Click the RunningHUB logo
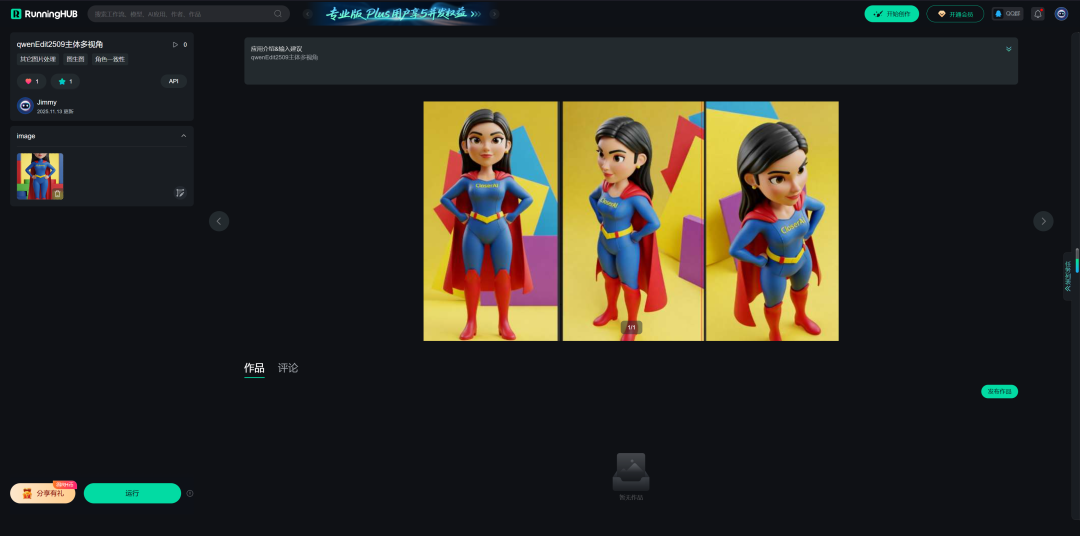This screenshot has width=1080, height=536. (x=44, y=14)
